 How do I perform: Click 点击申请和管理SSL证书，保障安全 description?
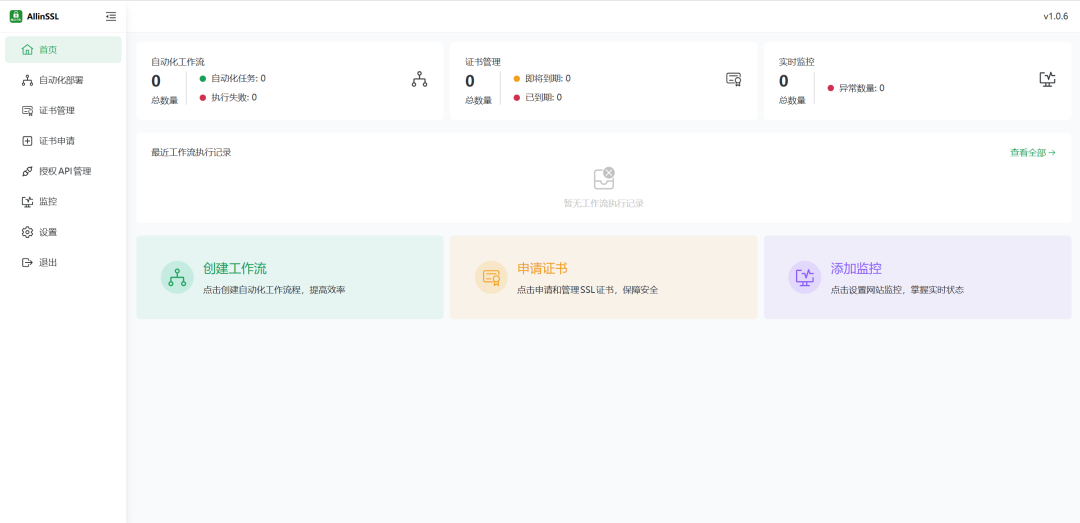[588, 290]
